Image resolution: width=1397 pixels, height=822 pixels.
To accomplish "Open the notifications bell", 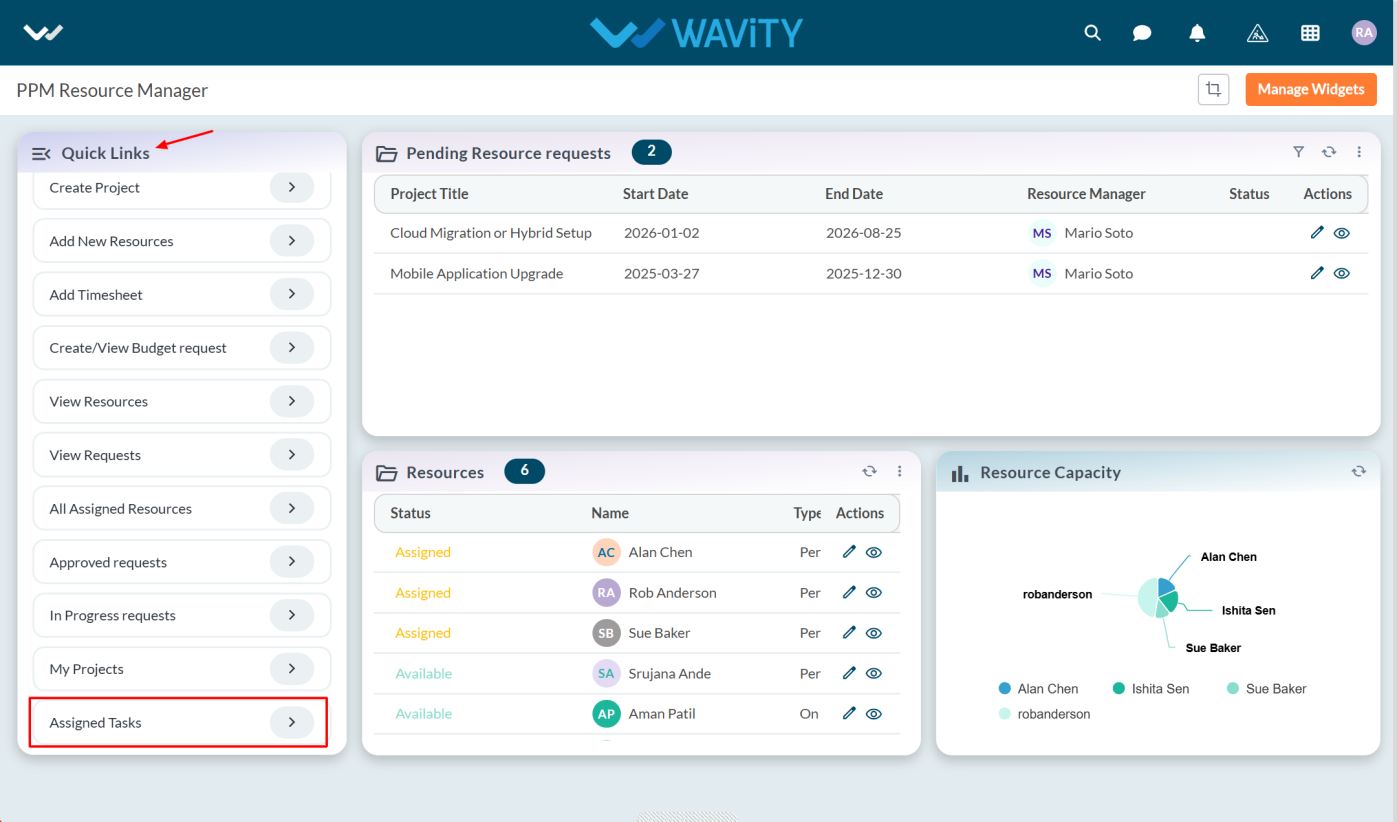I will click(1197, 33).
